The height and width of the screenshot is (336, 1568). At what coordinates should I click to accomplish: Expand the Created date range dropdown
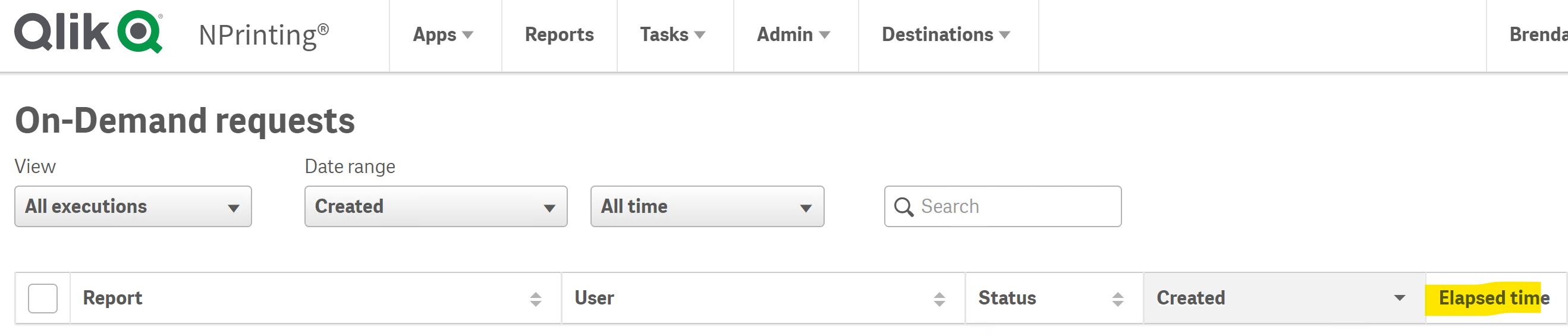435,207
